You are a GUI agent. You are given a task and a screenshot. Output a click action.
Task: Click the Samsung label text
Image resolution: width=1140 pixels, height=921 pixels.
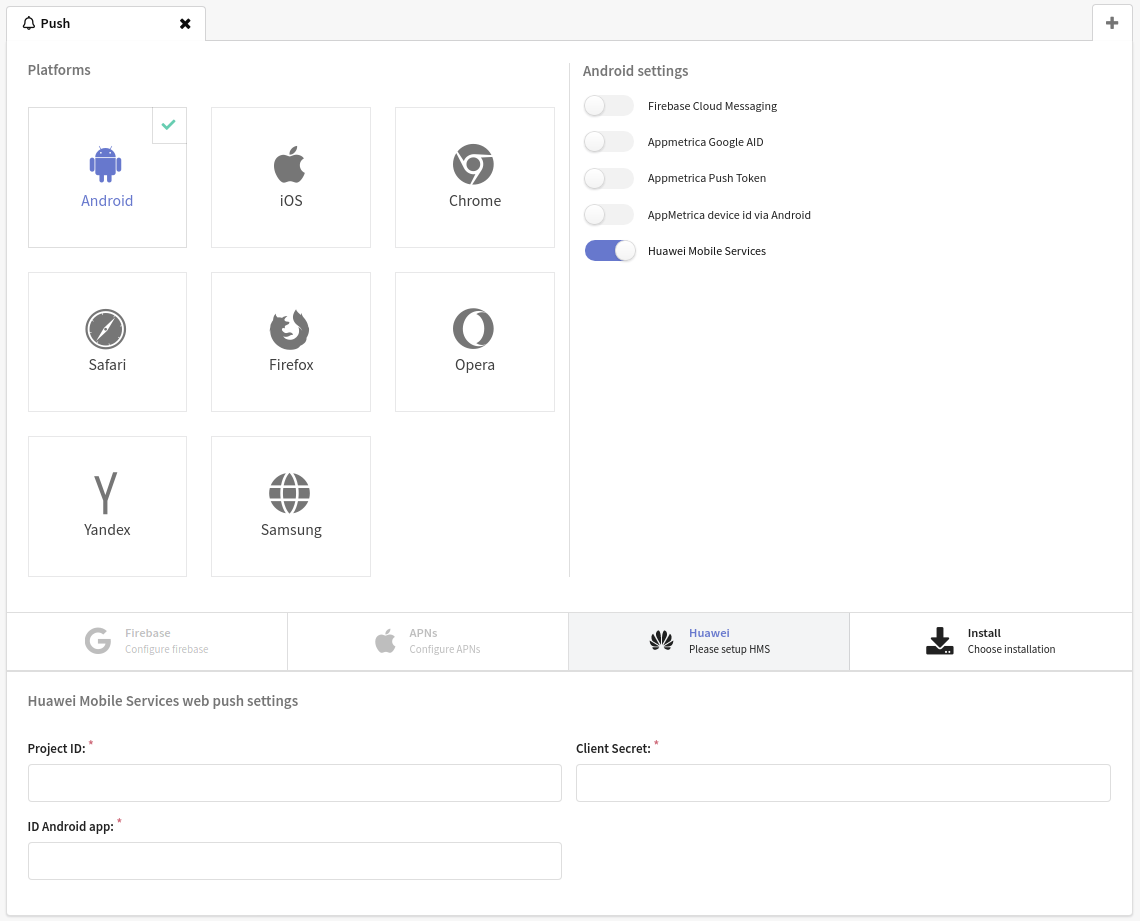pyautogui.click(x=291, y=530)
